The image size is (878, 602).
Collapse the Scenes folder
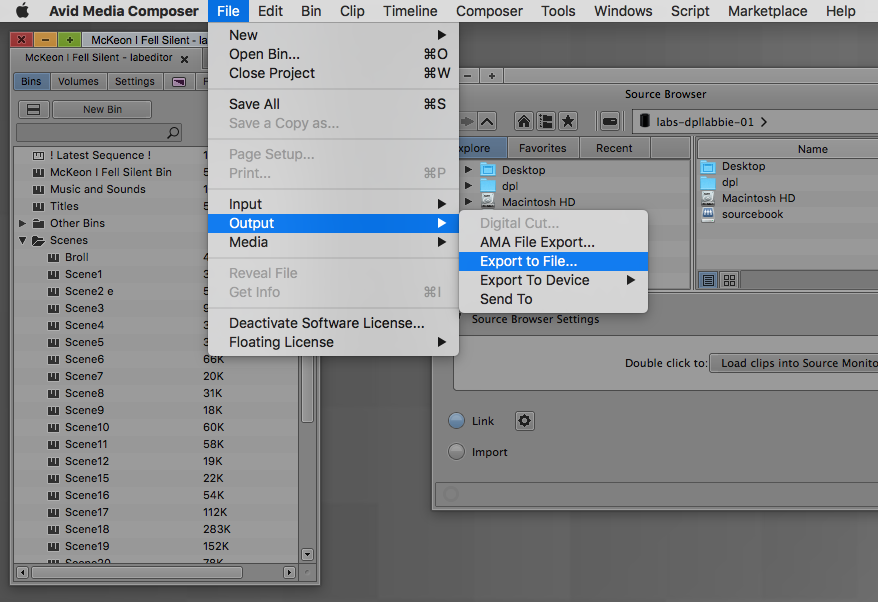23,240
